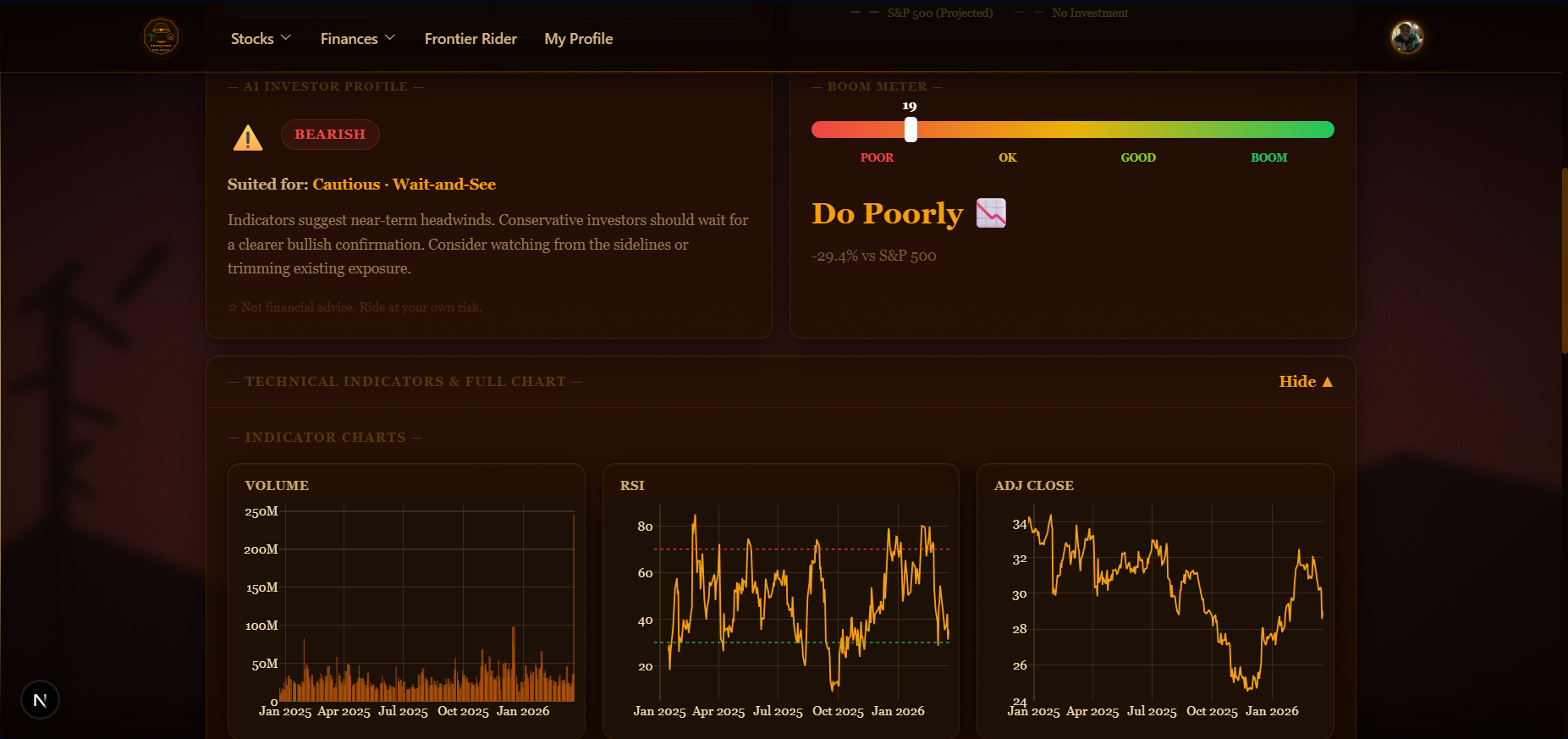Click the Boom Meter slider handle
Image resolution: width=1568 pixels, height=739 pixels.
click(911, 130)
